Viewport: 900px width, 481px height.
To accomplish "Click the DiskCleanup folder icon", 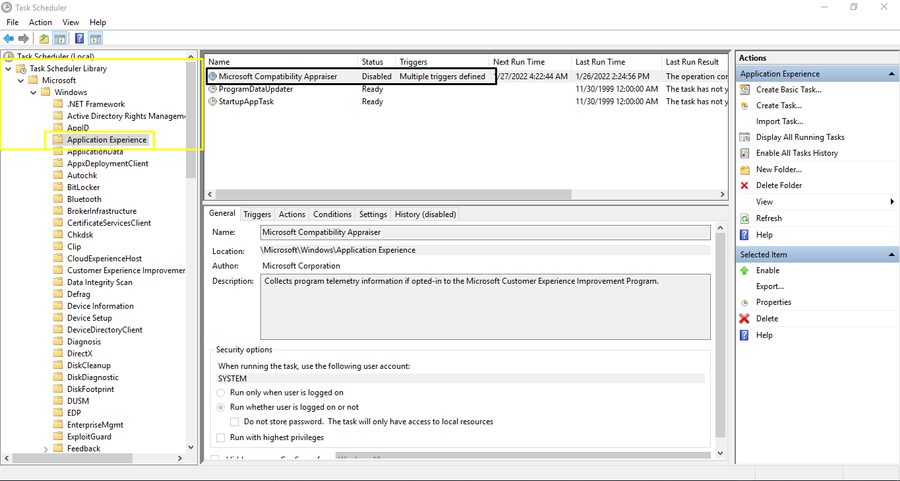I will [x=57, y=365].
